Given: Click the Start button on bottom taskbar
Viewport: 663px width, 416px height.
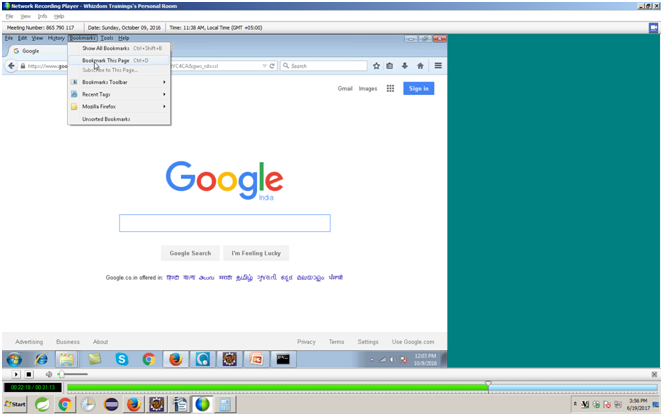Looking at the screenshot, I should tap(15, 405).
